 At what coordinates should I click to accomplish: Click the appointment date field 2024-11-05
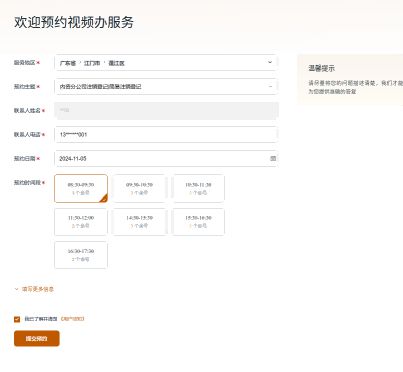[166, 159]
